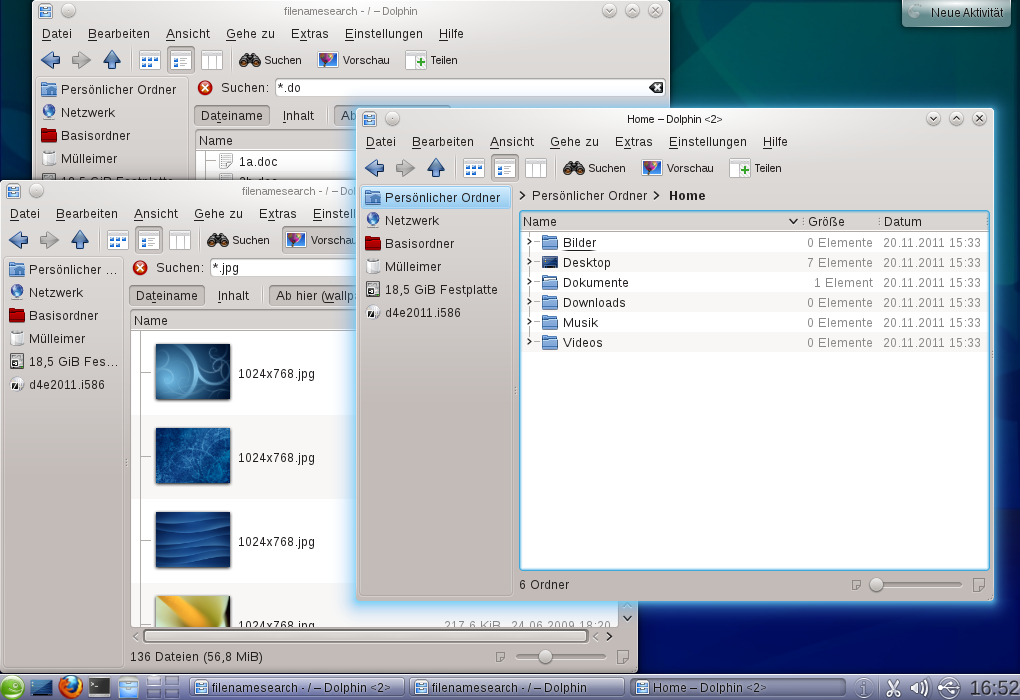Click Teilen in the *.do search window
Viewport: 1020px width, 700px height.
click(432, 61)
